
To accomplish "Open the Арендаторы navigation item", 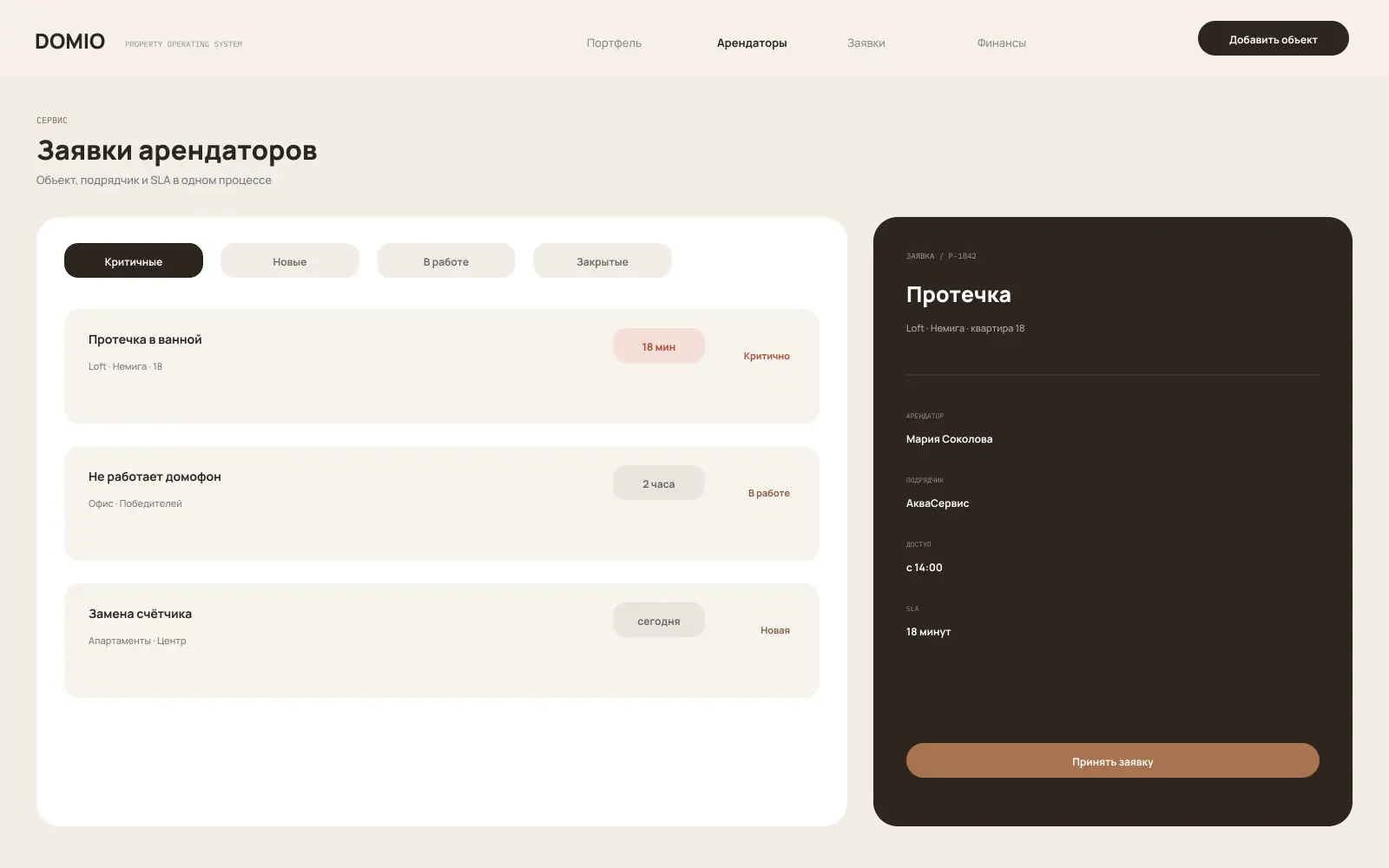I will (752, 43).
